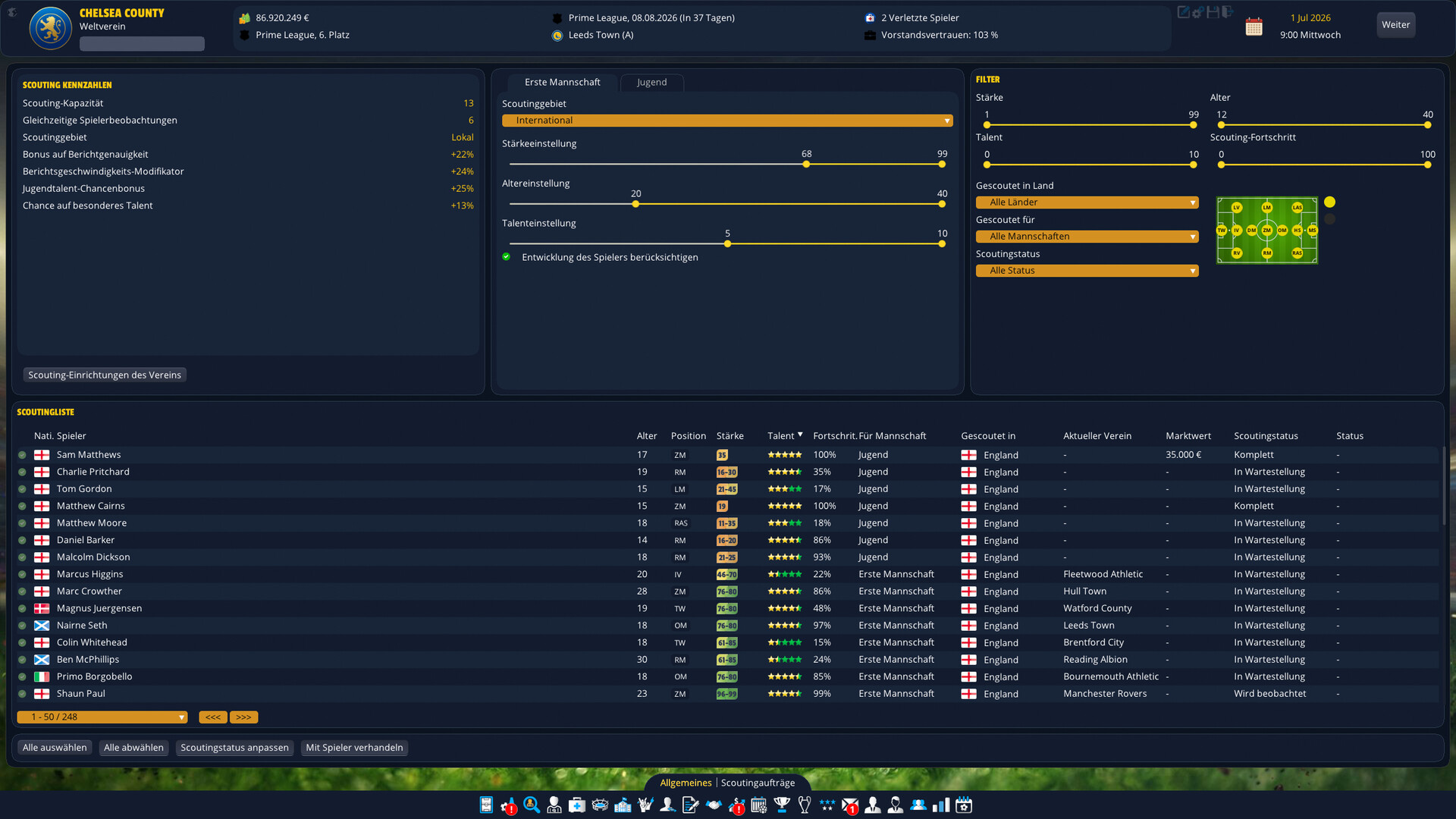Viewport: 1456px width, 819px height.
Task: Switch to the Jugend tab
Action: 652,82
